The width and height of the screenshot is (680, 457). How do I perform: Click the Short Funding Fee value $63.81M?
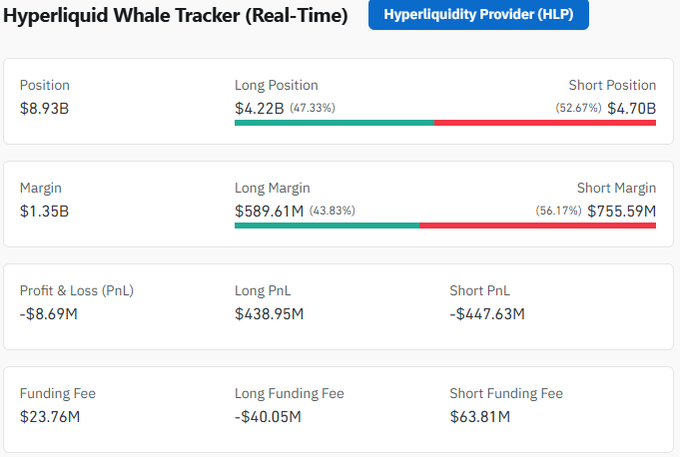pyautogui.click(x=480, y=417)
